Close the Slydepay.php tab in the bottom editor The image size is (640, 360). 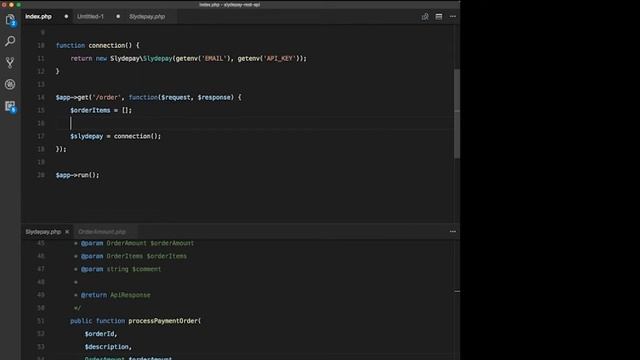pyautogui.click(x=67, y=232)
